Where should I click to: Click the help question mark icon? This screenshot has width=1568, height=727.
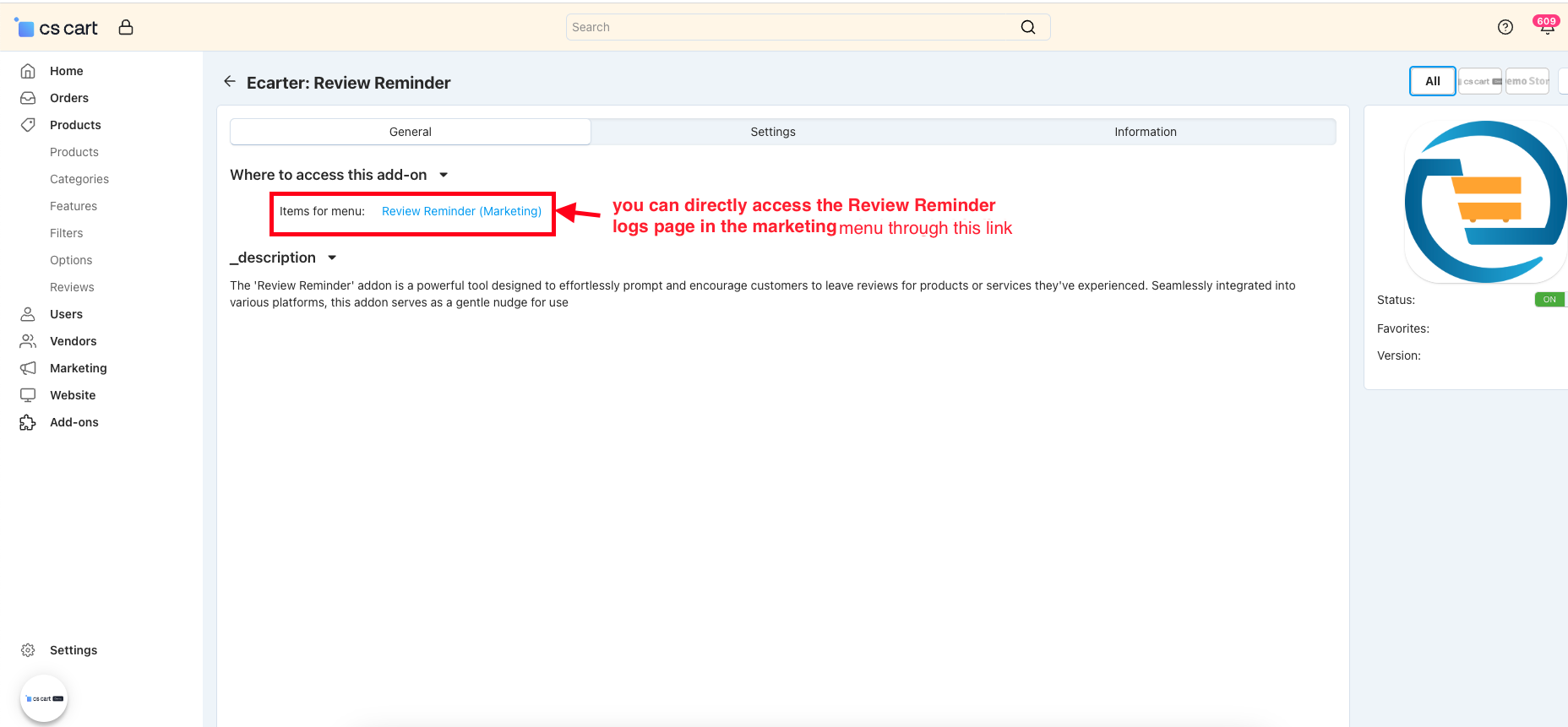1505,27
